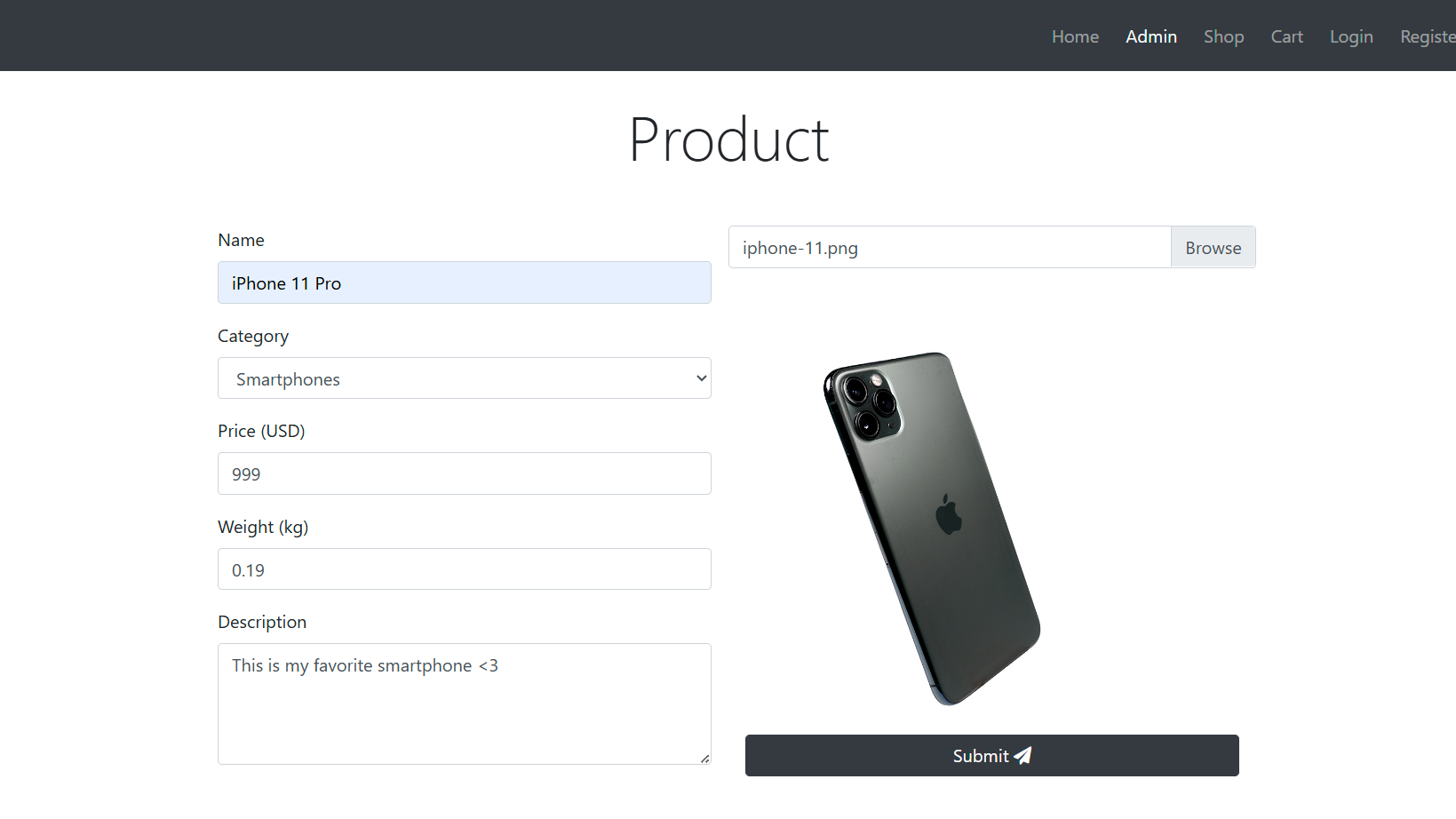Open the Admin section
This screenshot has width=1456, height=819.
pyautogui.click(x=1151, y=36)
